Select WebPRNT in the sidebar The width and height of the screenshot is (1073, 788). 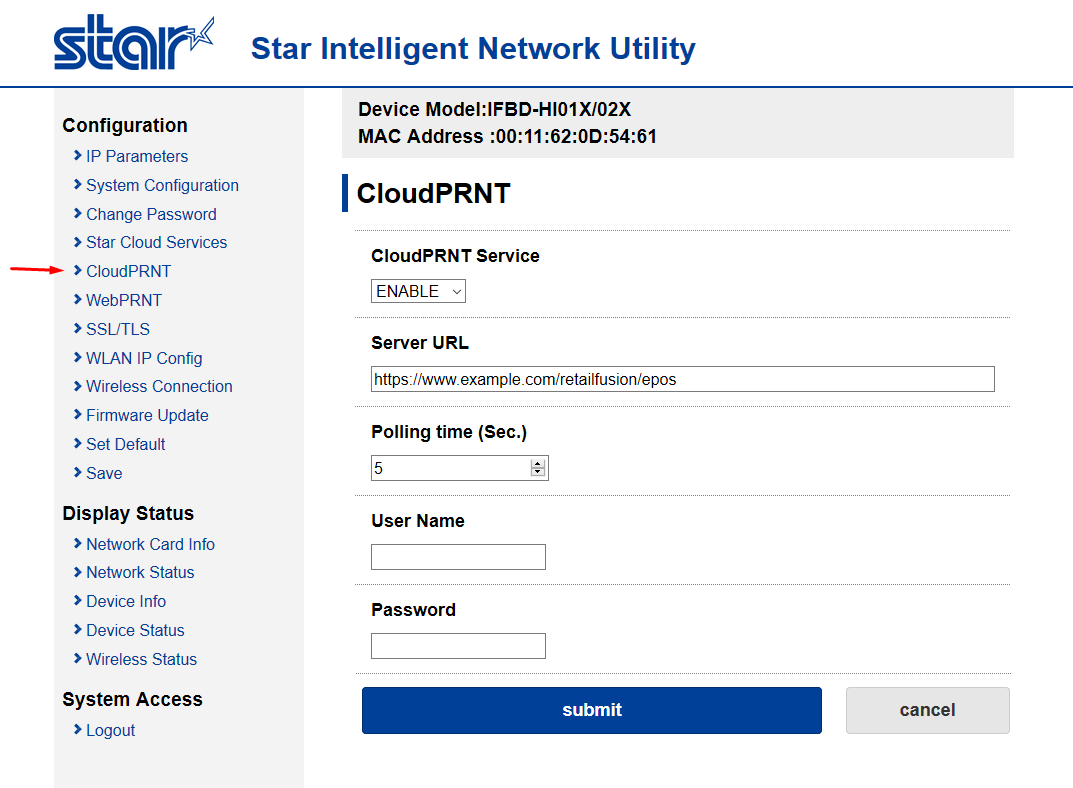click(123, 300)
